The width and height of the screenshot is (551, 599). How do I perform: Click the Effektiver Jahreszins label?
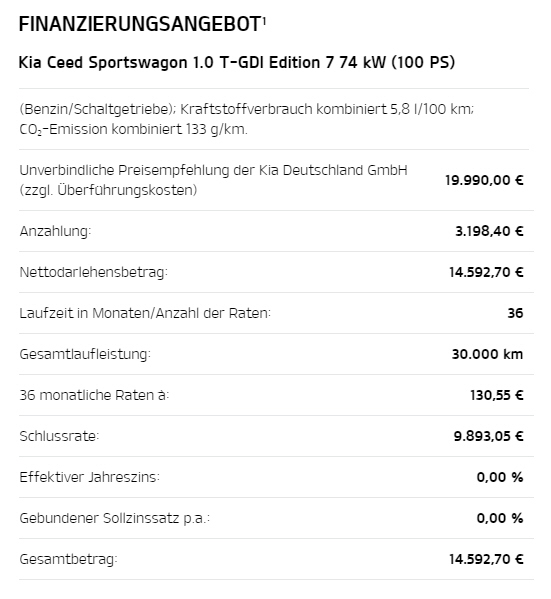[89, 477]
